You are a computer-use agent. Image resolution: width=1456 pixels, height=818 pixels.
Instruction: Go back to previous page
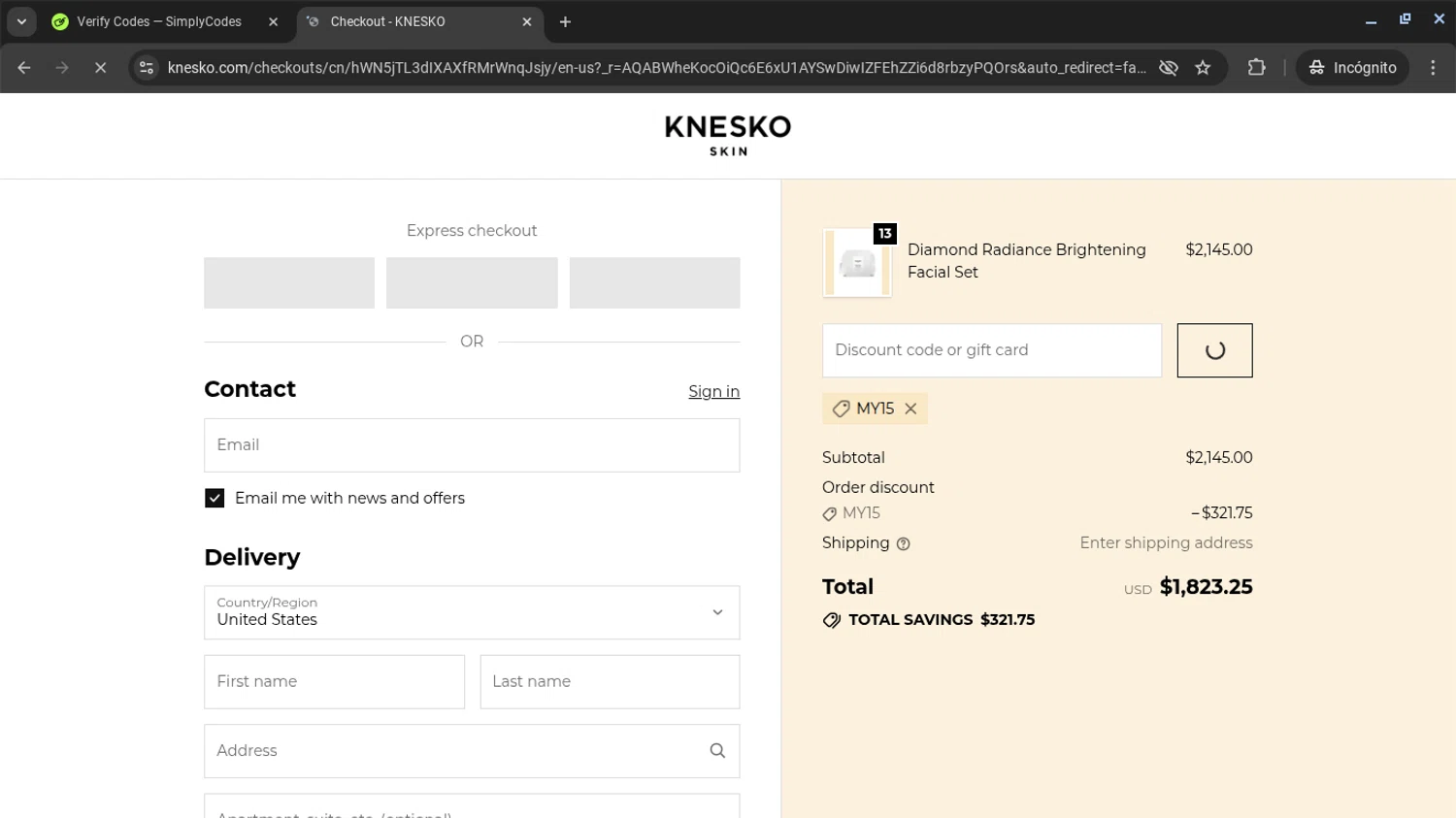(24, 68)
